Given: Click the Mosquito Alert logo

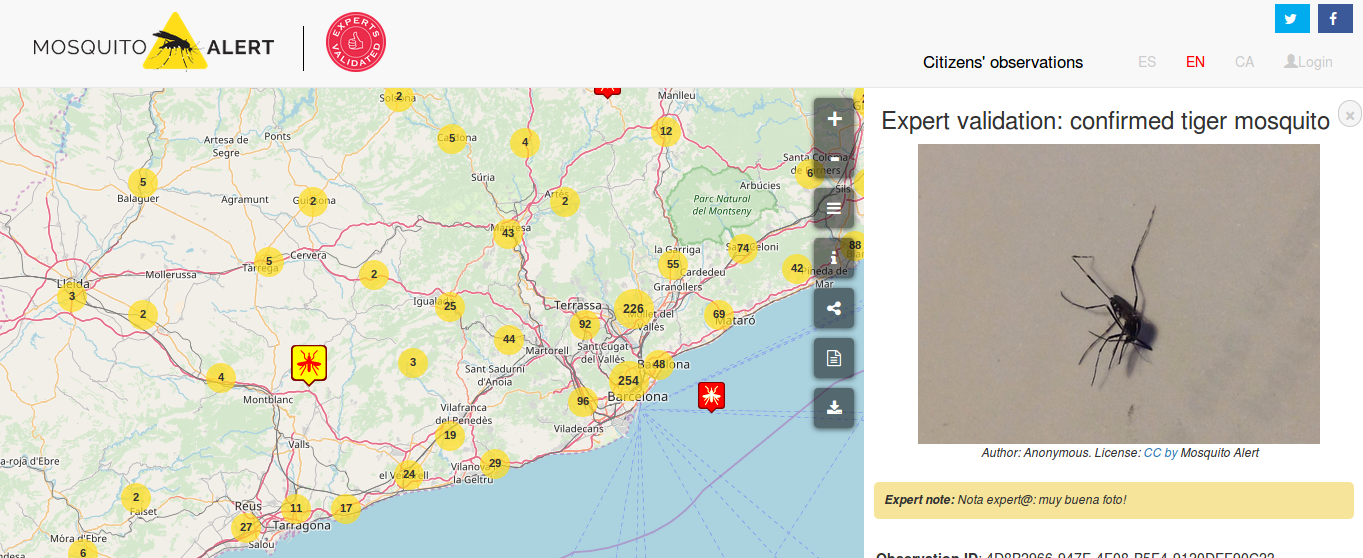Looking at the screenshot, I should (x=153, y=43).
